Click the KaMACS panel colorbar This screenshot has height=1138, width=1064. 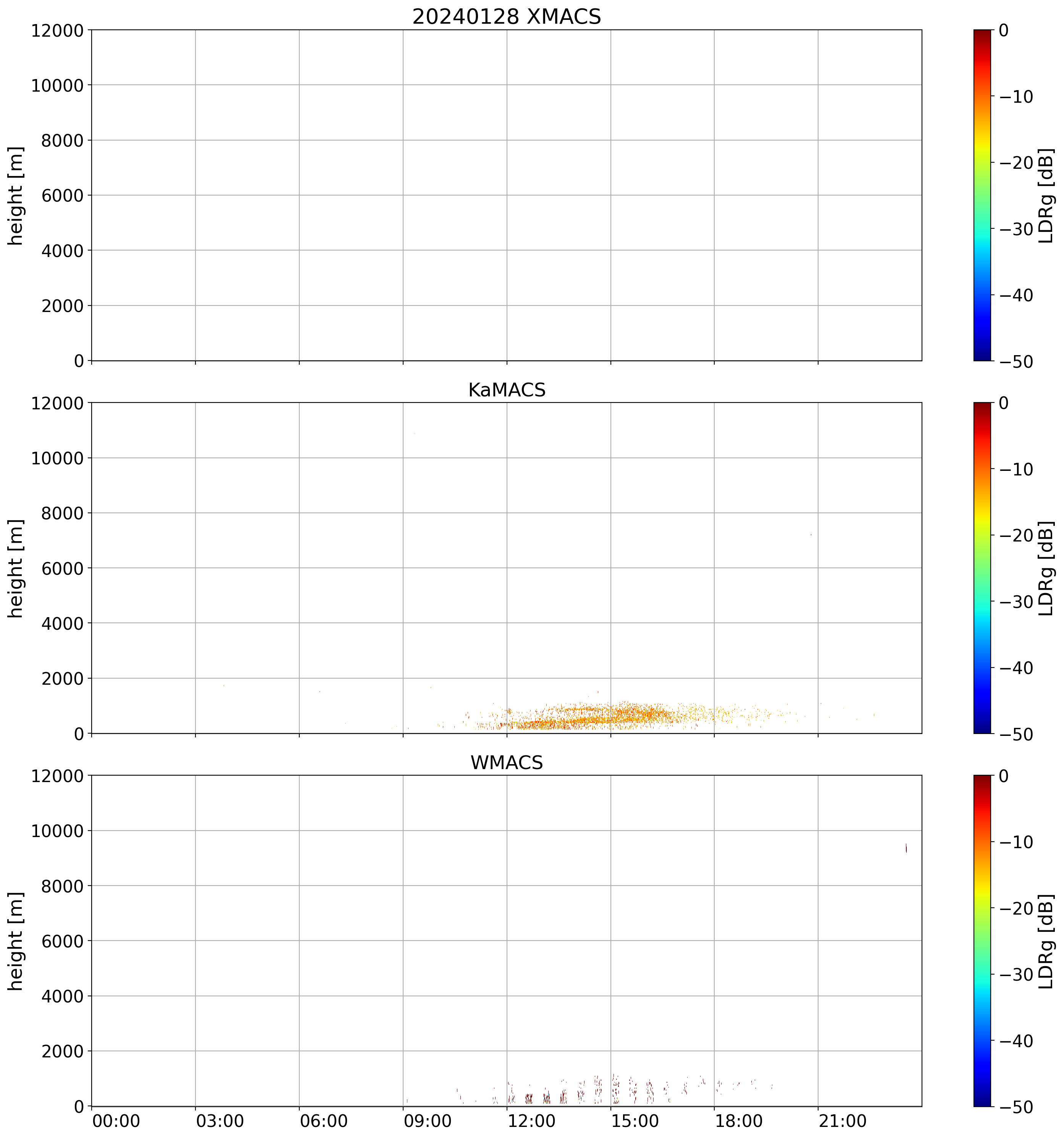coord(982,567)
